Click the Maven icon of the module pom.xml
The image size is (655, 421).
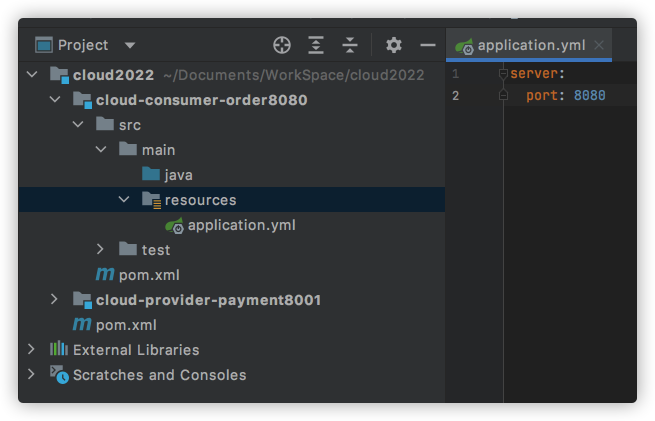(105, 274)
